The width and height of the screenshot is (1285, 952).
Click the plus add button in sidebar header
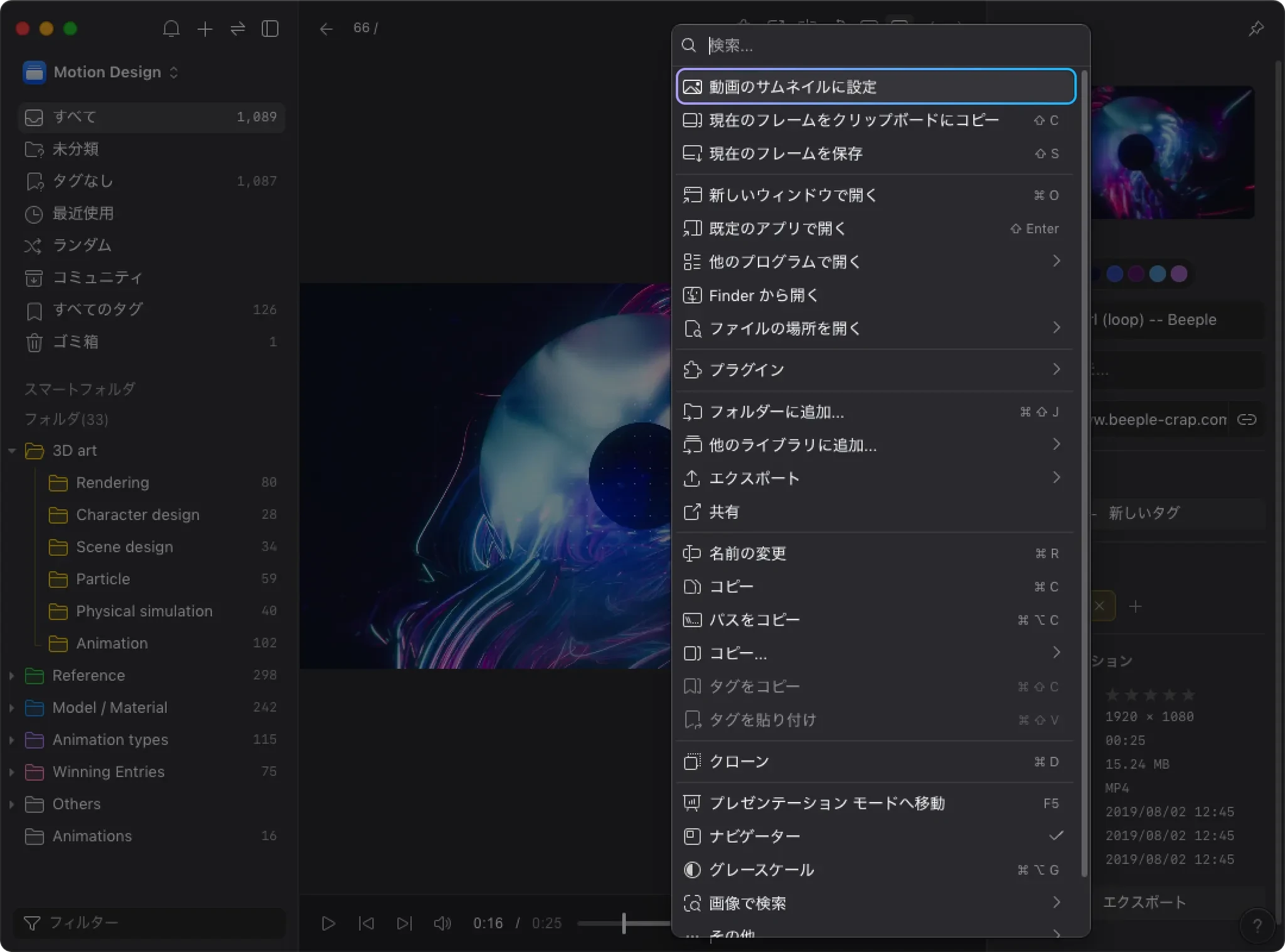point(205,29)
